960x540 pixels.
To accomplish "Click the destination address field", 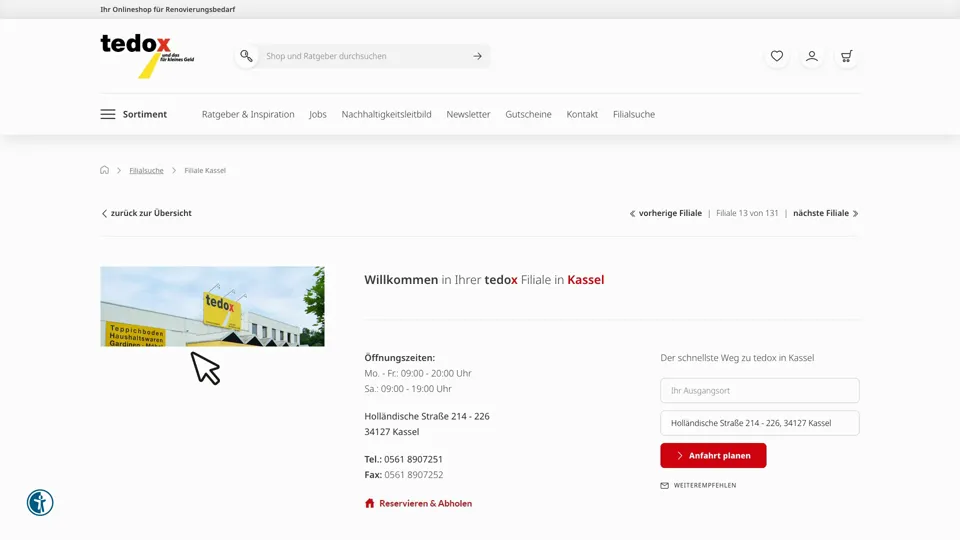I will [760, 423].
